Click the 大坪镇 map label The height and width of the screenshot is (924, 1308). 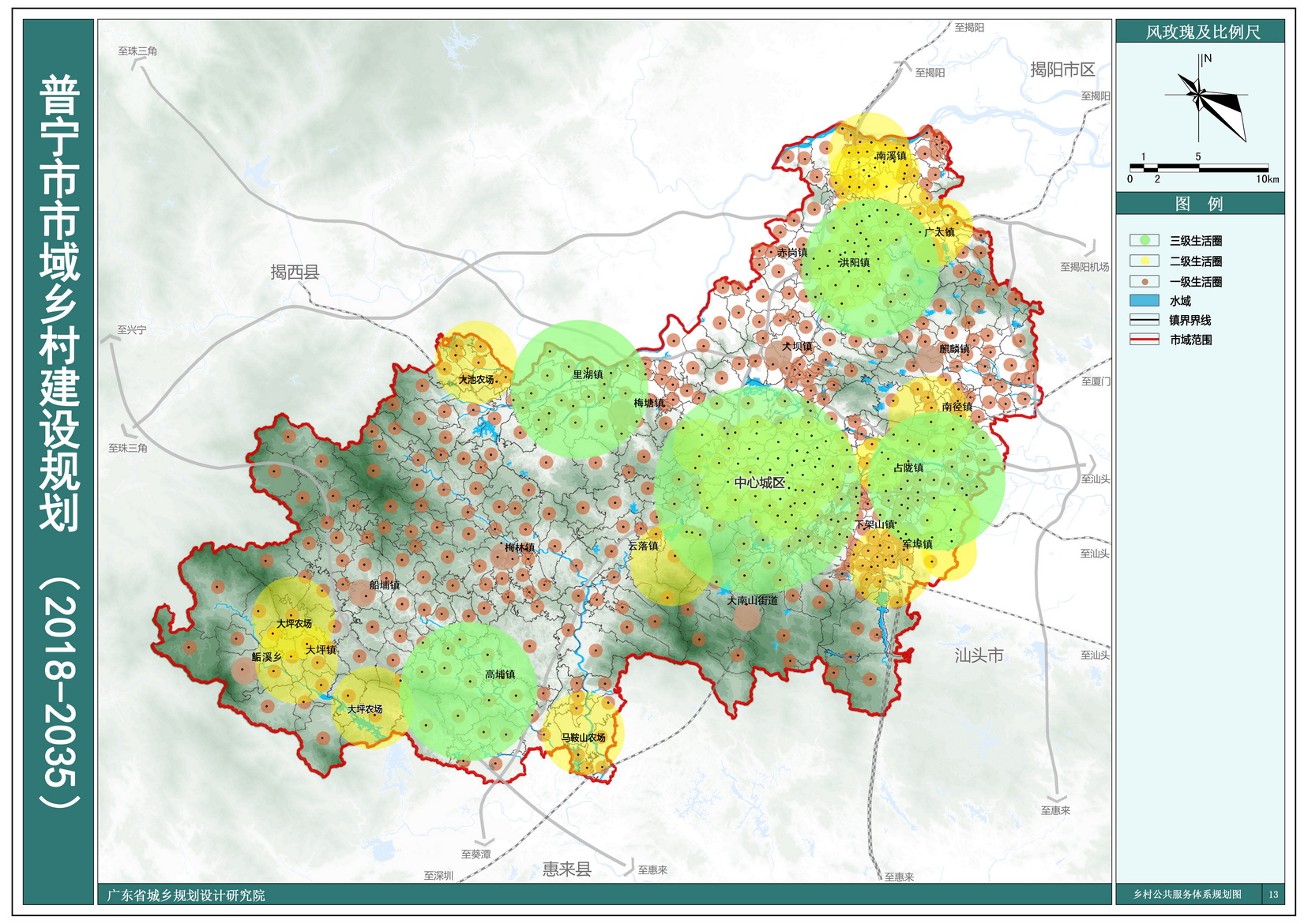(321, 649)
